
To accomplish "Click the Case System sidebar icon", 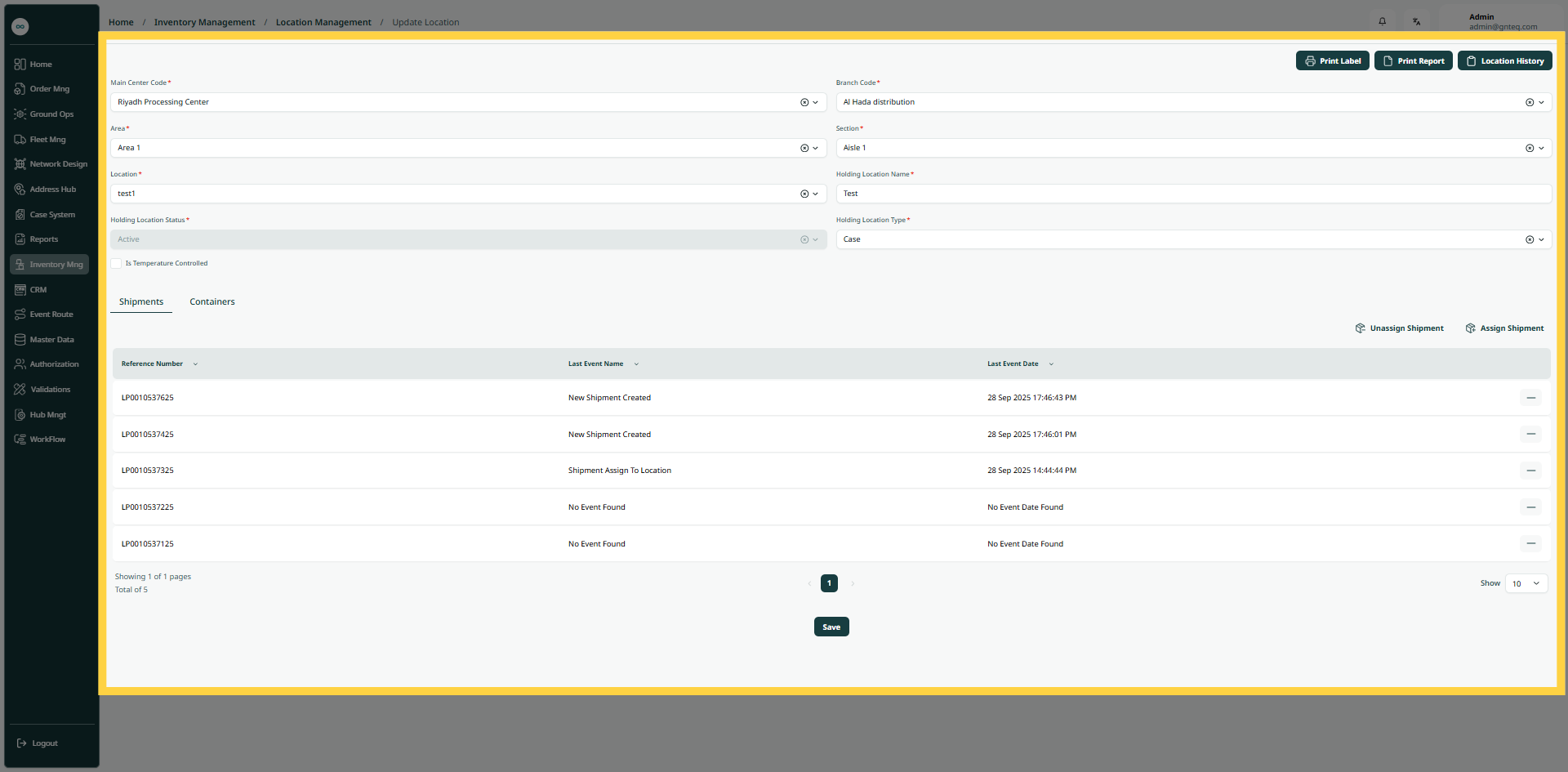I will (x=20, y=215).
